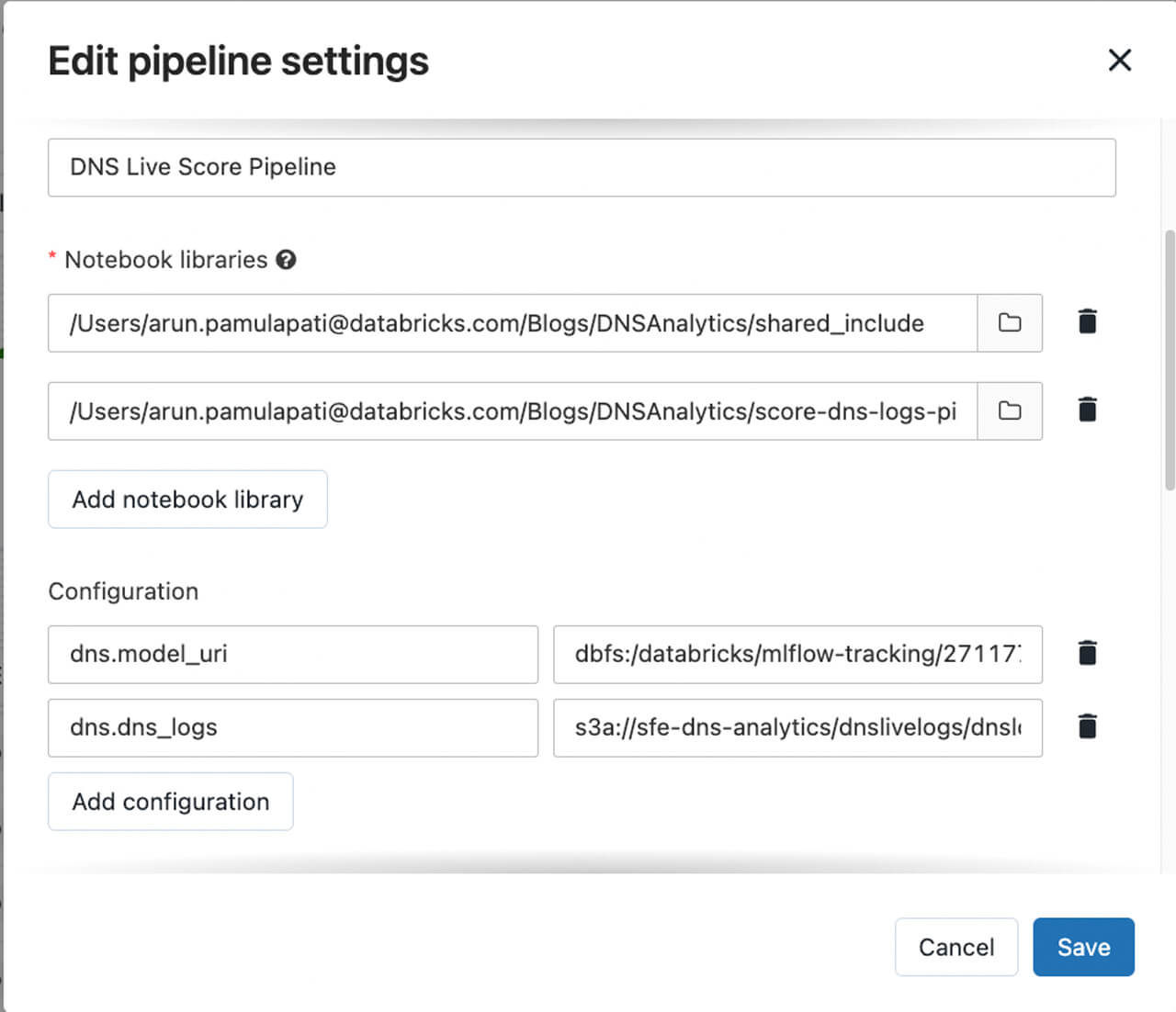Delete the shared_include notebook library

click(1087, 321)
